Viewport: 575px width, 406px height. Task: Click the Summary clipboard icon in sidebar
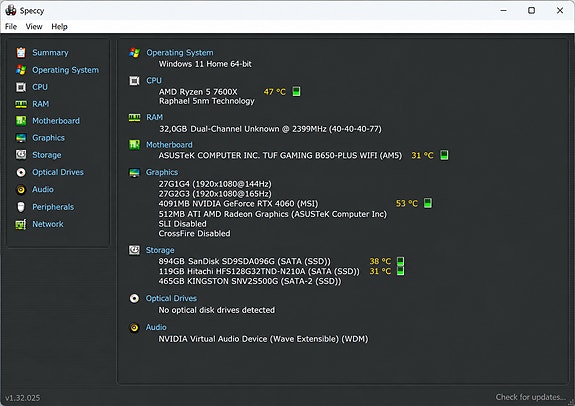21,52
